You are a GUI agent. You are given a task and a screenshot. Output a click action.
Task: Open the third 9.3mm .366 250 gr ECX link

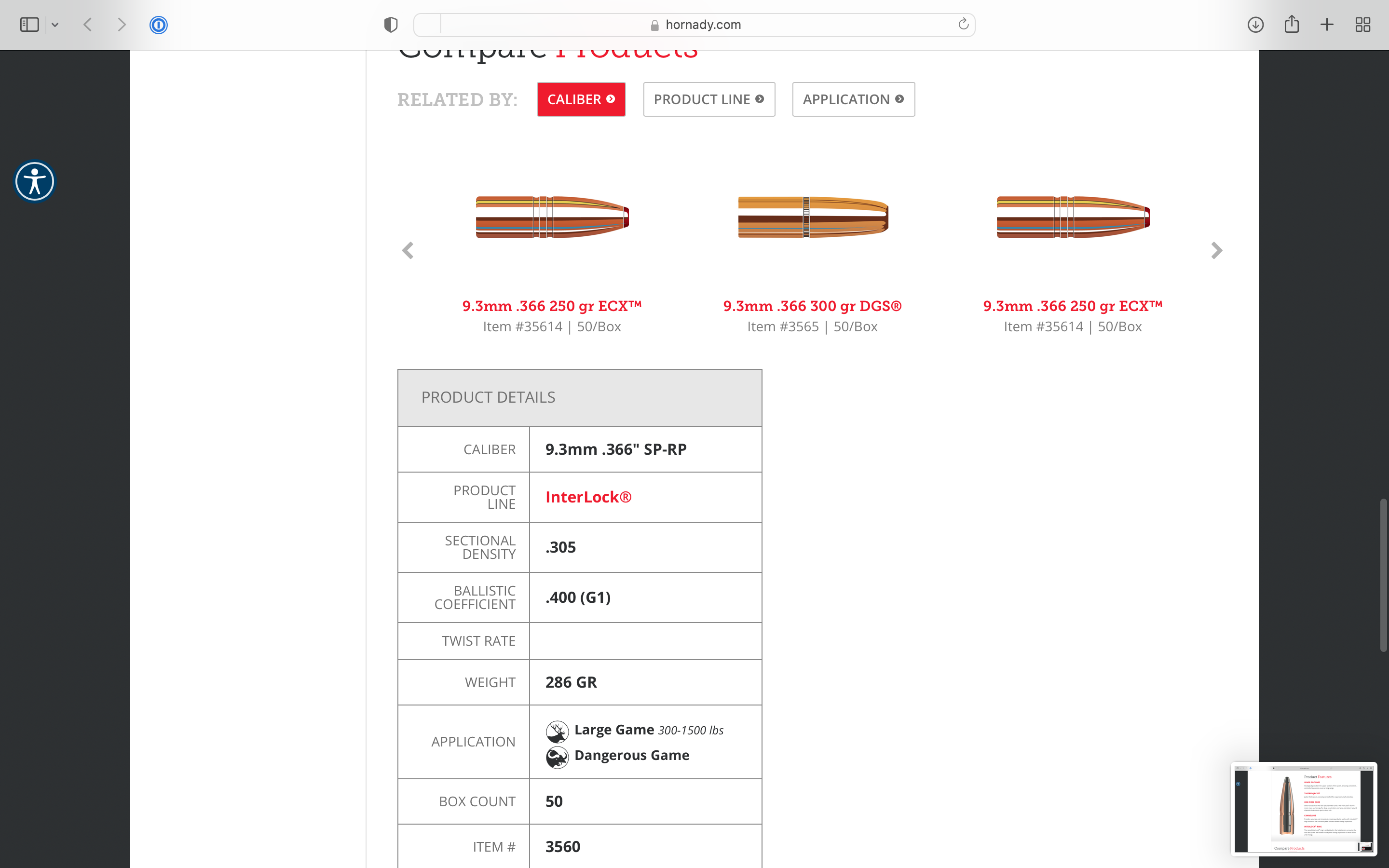(x=1073, y=306)
